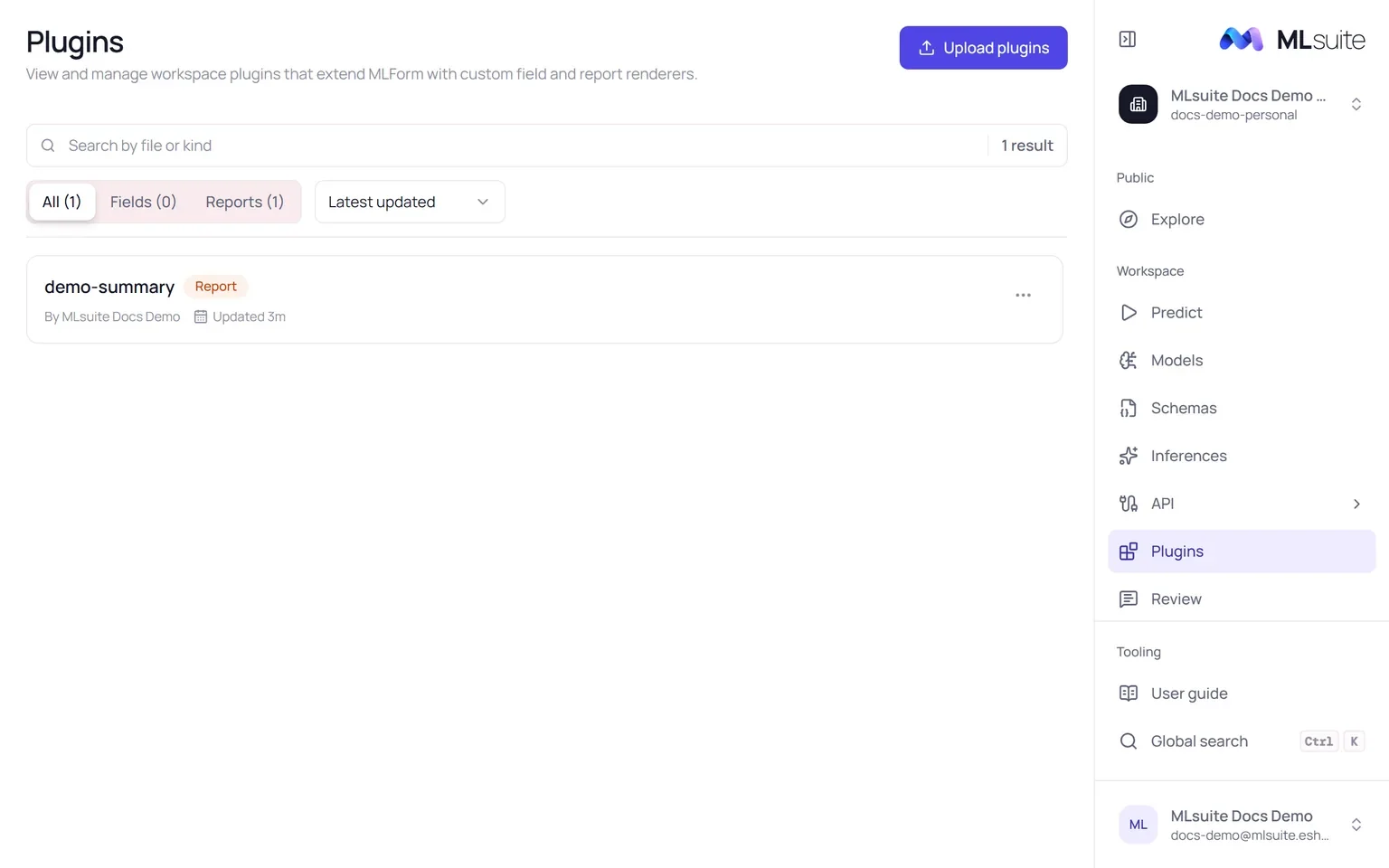Image resolution: width=1389 pixels, height=868 pixels.
Task: Switch to the Fields (0) tab
Action: [143, 202]
